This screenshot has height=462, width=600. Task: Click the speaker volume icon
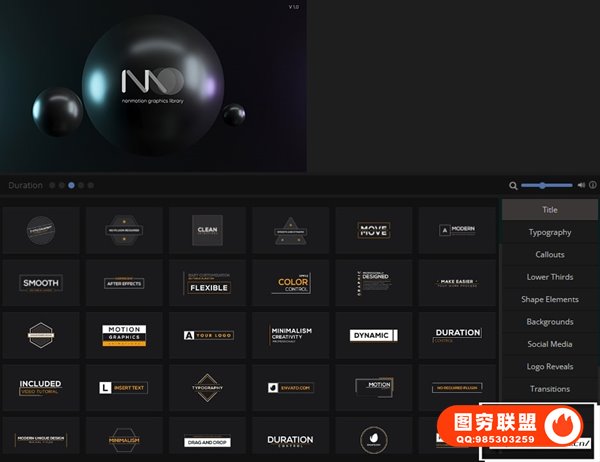click(581, 185)
